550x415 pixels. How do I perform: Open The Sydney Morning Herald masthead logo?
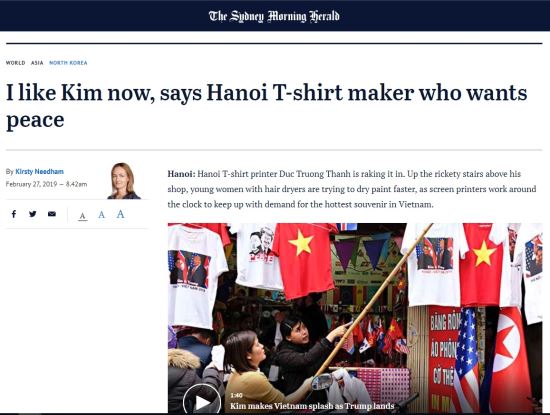274,16
